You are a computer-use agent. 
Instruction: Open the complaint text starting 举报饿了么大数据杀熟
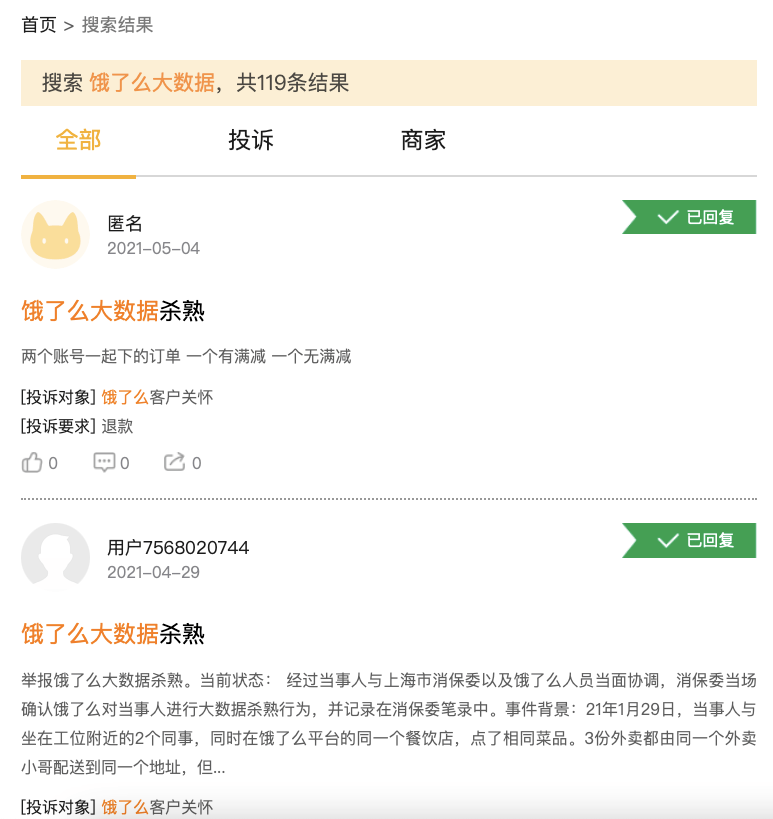tap(389, 724)
